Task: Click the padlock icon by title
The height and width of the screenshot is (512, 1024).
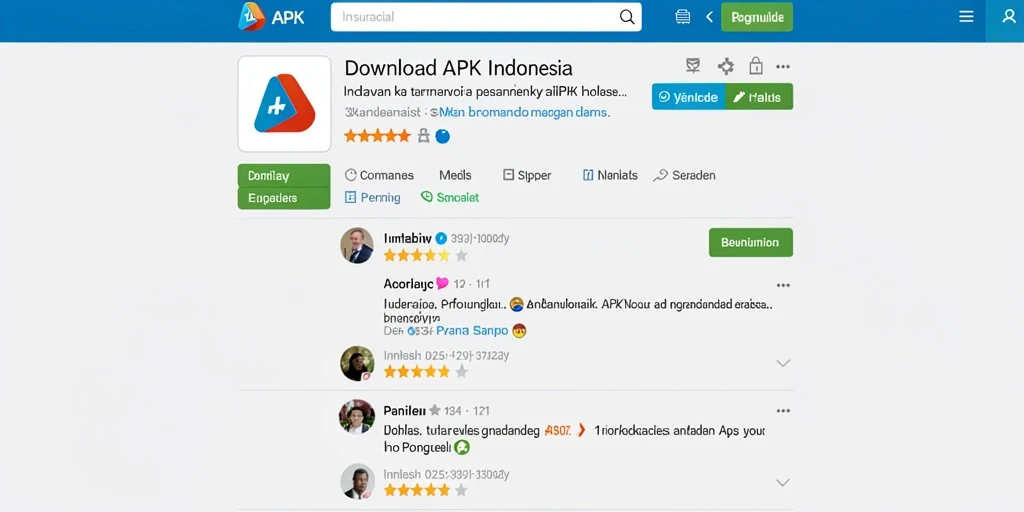Action: [756, 65]
